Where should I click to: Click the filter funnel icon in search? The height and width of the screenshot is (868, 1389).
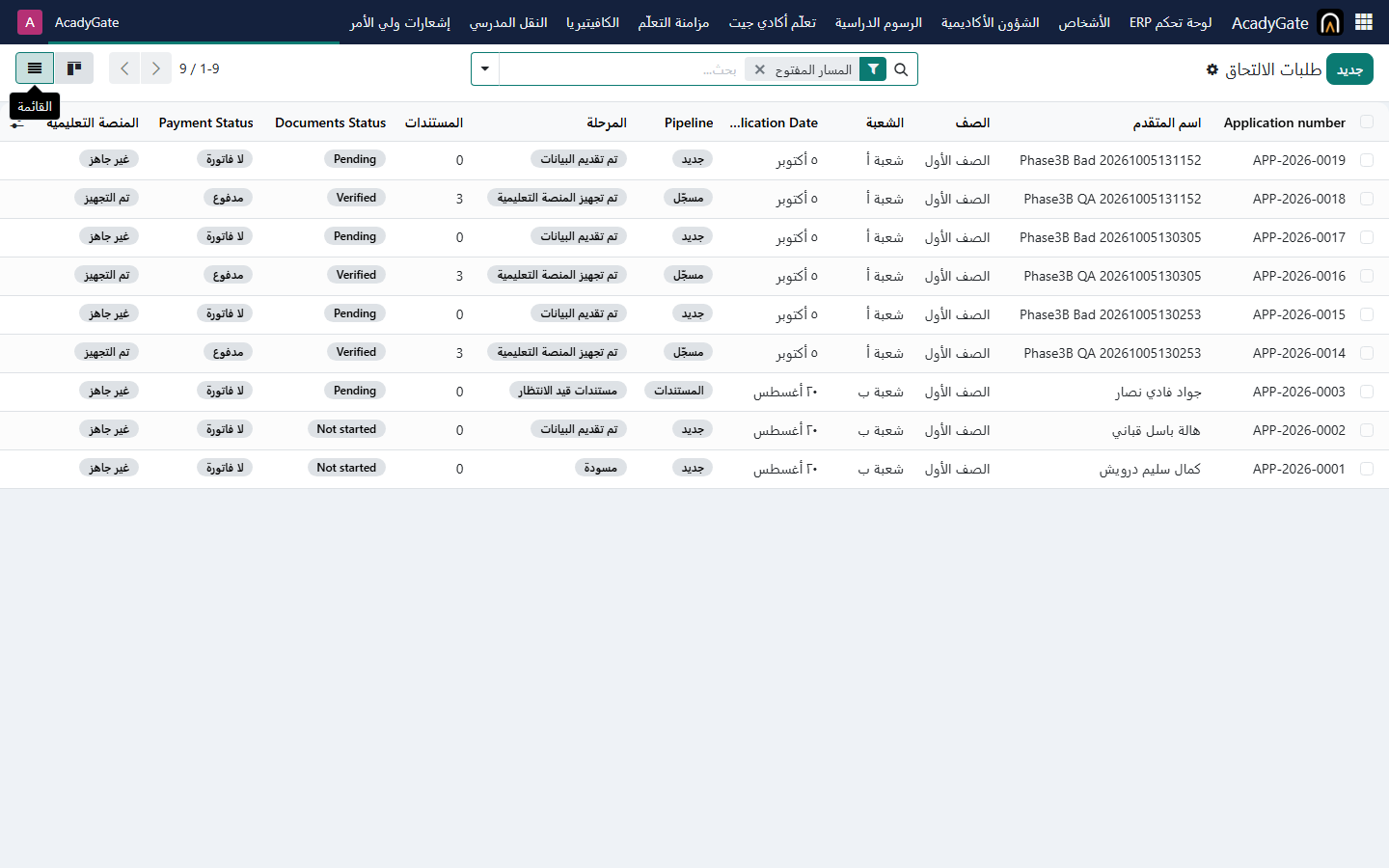point(873,69)
